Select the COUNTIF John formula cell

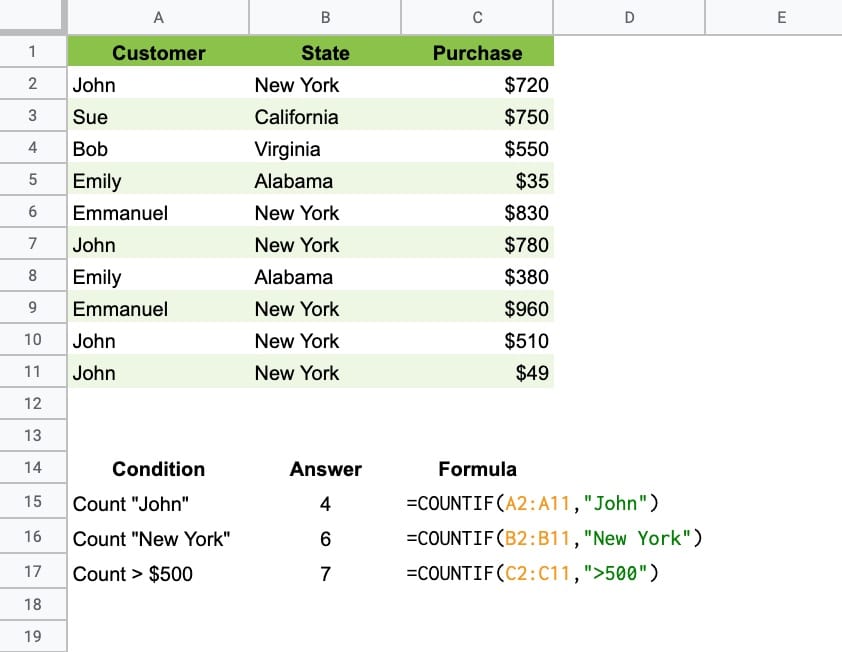pyautogui.click(x=477, y=503)
